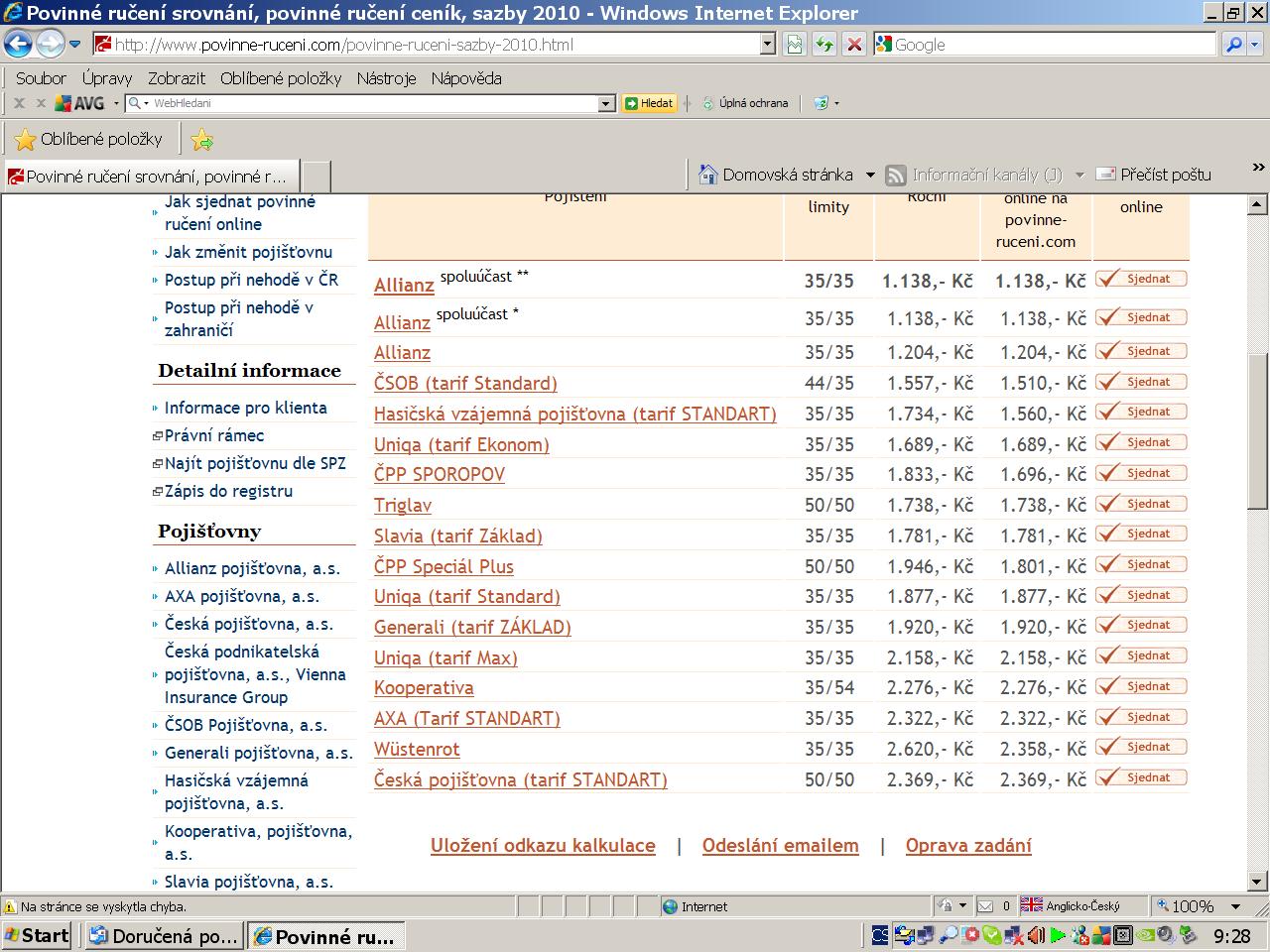Click the Internet zone globe in status bar
This screenshot has width=1270, height=952.
(670, 906)
